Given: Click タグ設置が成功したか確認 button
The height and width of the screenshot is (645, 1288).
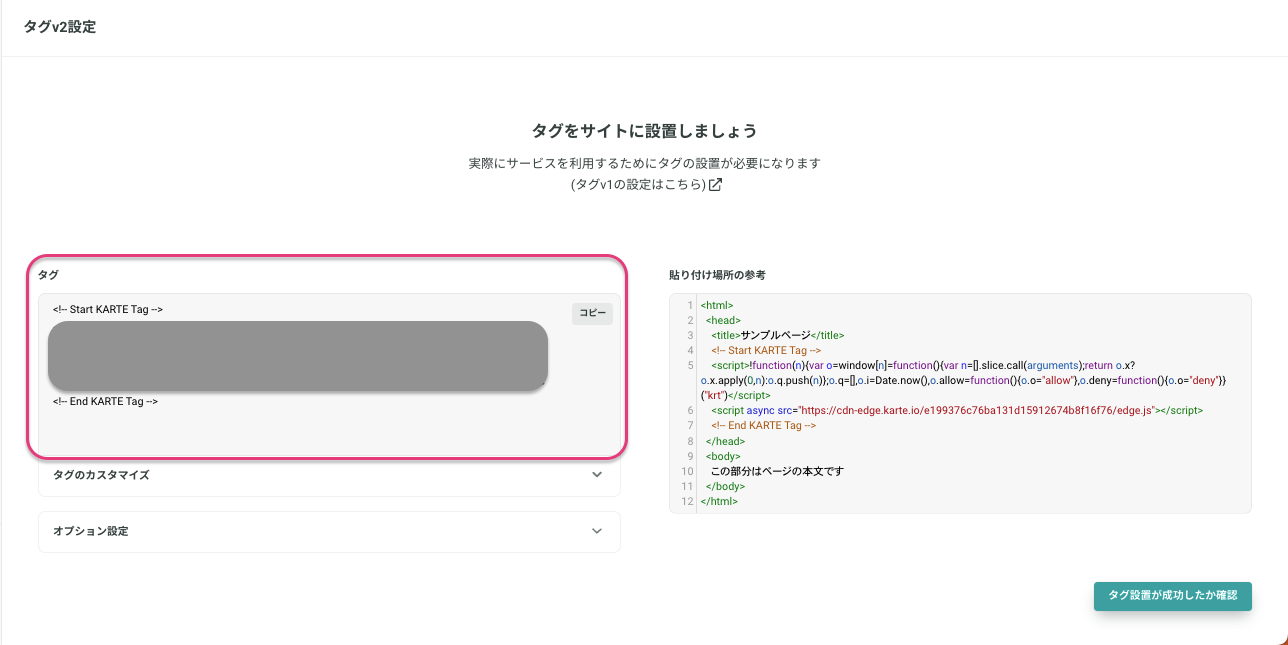Looking at the screenshot, I should click(1173, 595).
